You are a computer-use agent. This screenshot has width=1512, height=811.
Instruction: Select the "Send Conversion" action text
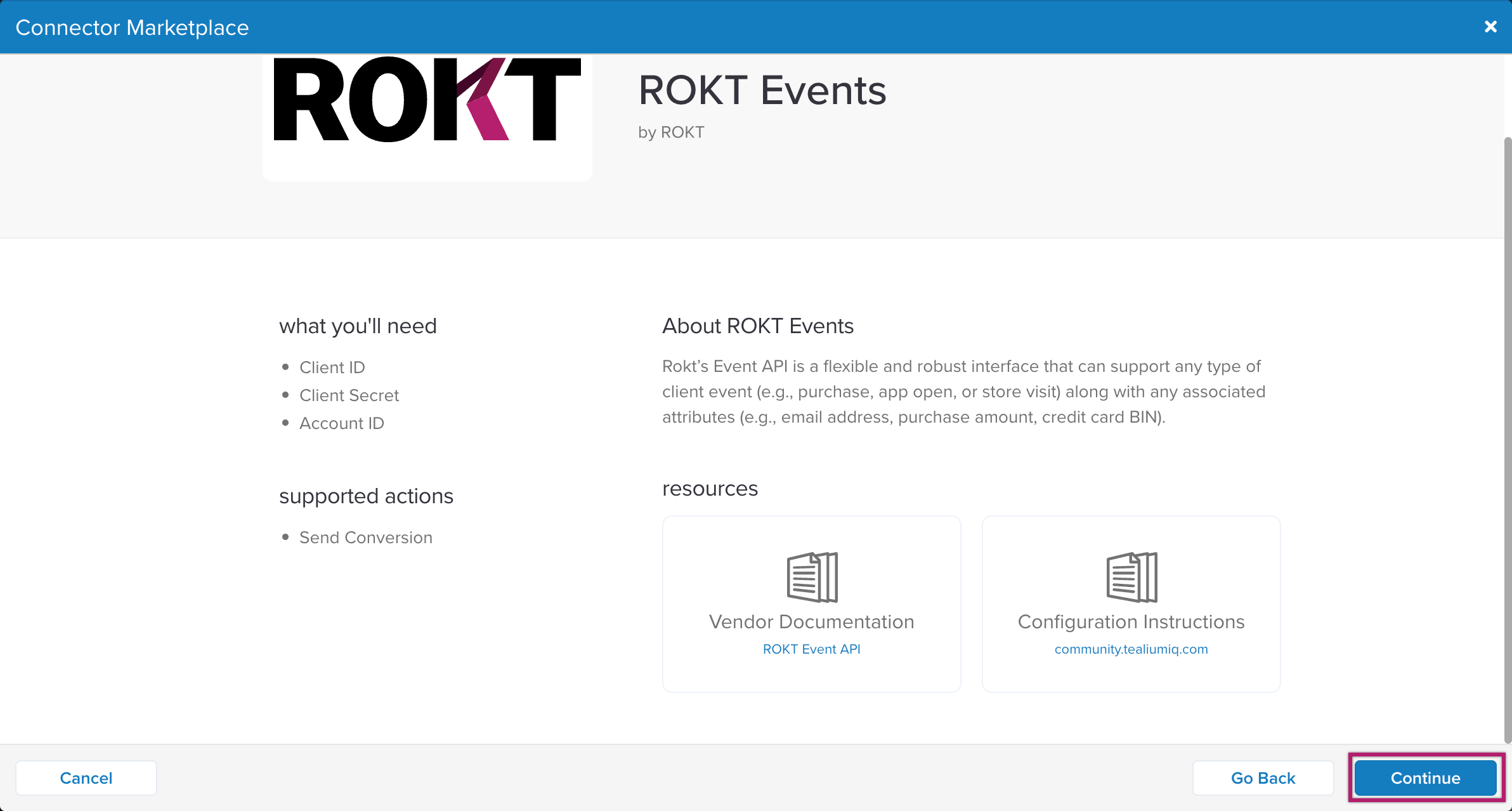(x=365, y=537)
